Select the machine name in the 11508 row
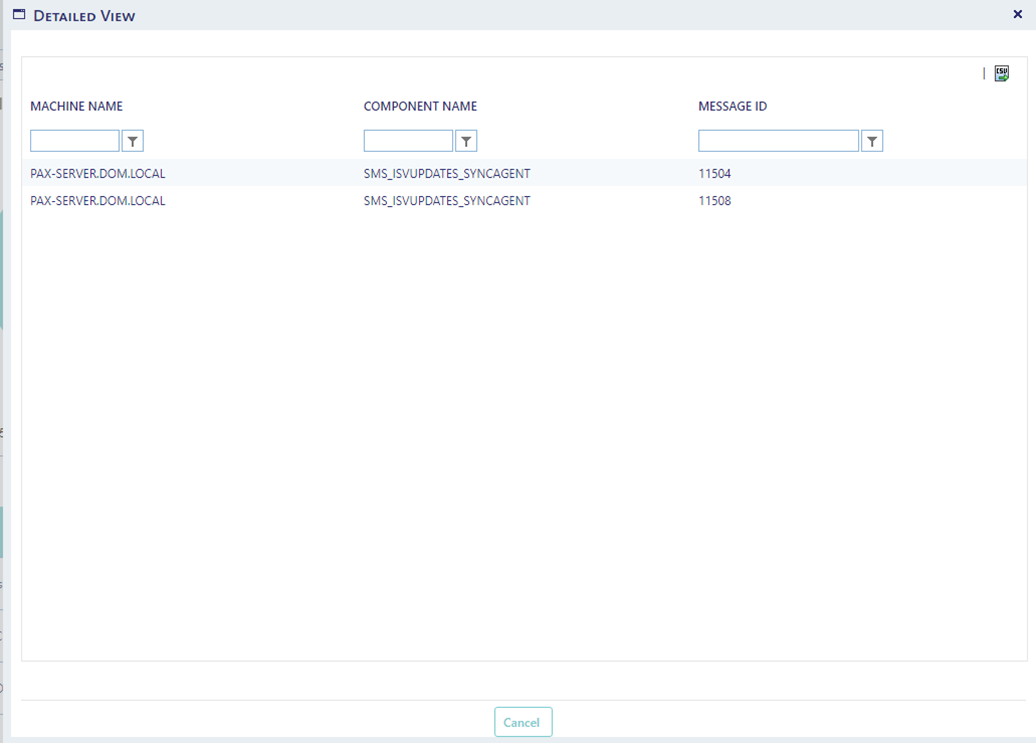The height and width of the screenshot is (743, 1036). [98, 201]
